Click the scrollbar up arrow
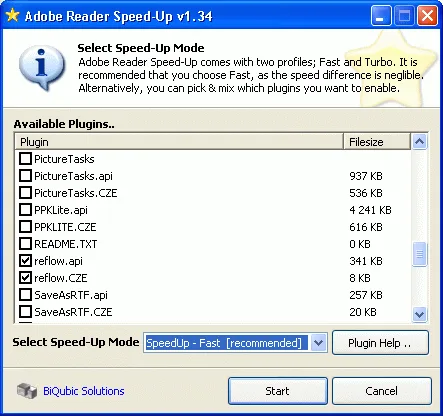The width and height of the screenshot is (443, 416). (419, 142)
